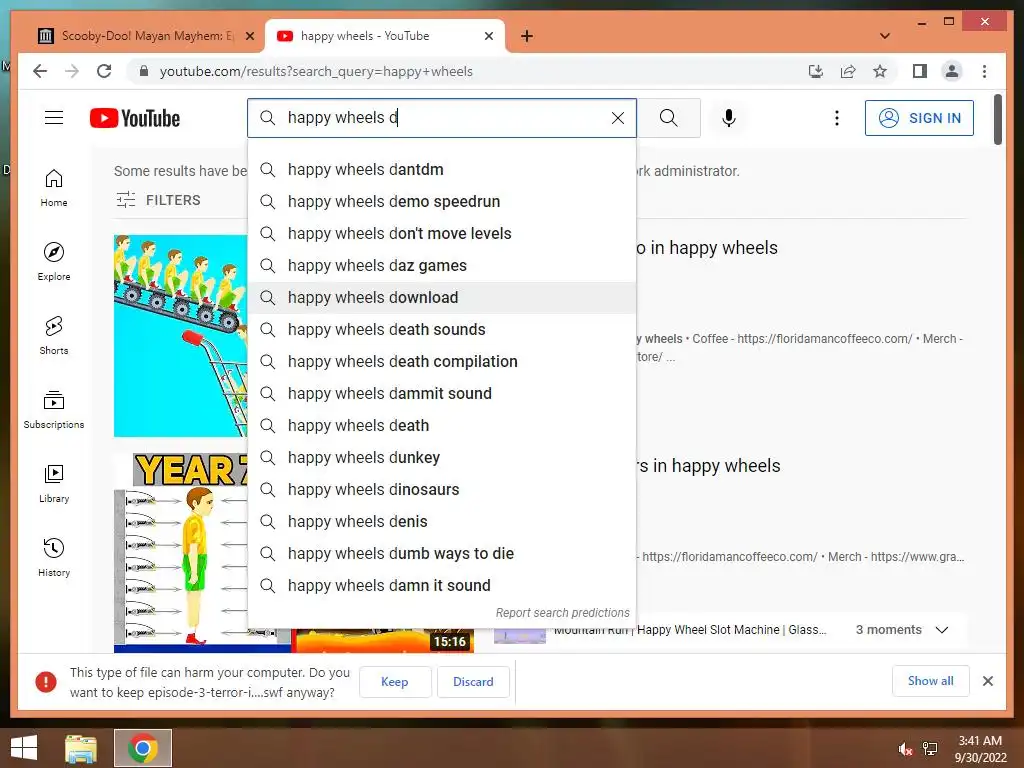Go back with the browser back arrow
Viewport: 1024px width, 768px height.
(40, 71)
